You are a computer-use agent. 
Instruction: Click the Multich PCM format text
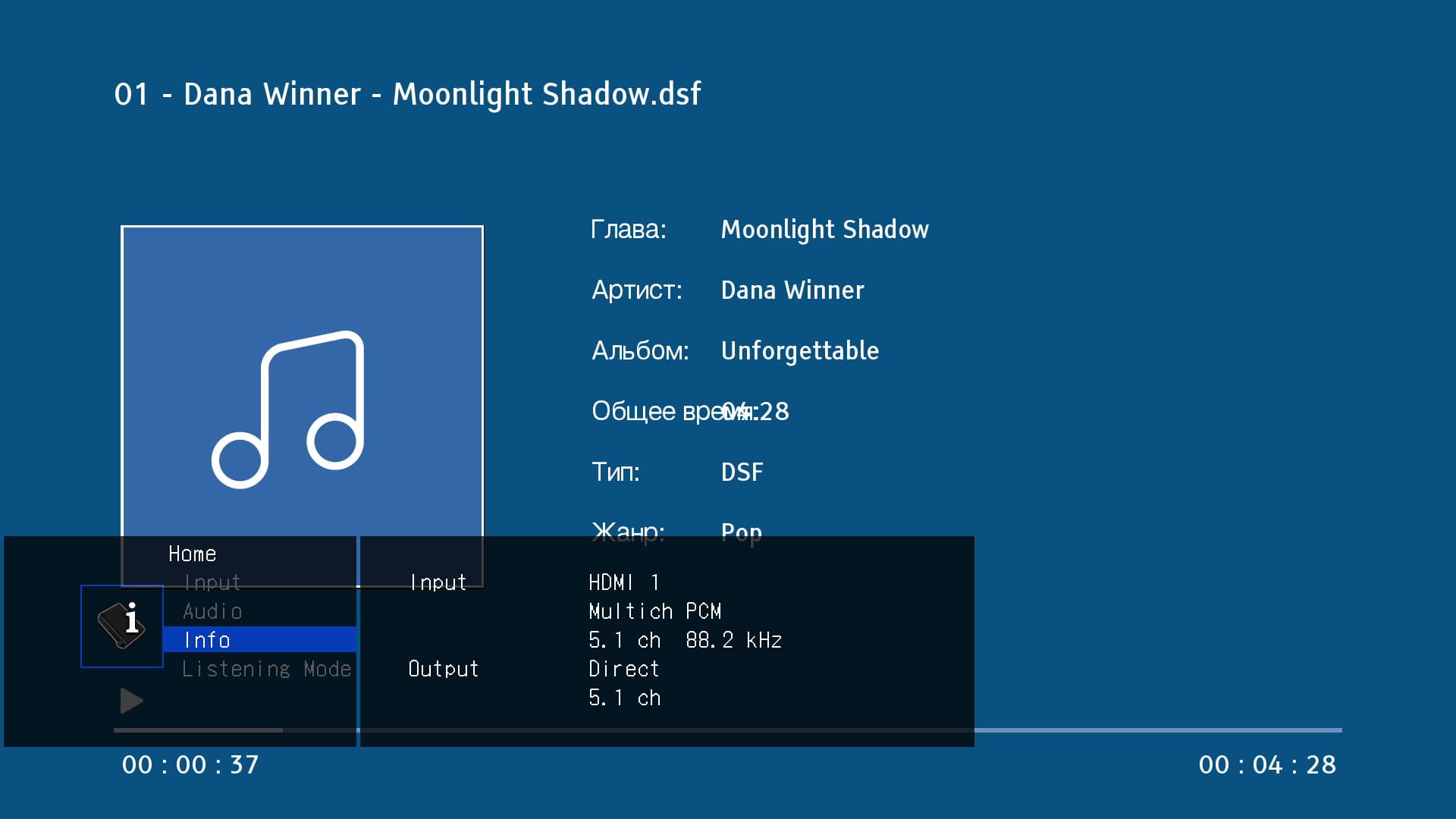[x=654, y=611]
